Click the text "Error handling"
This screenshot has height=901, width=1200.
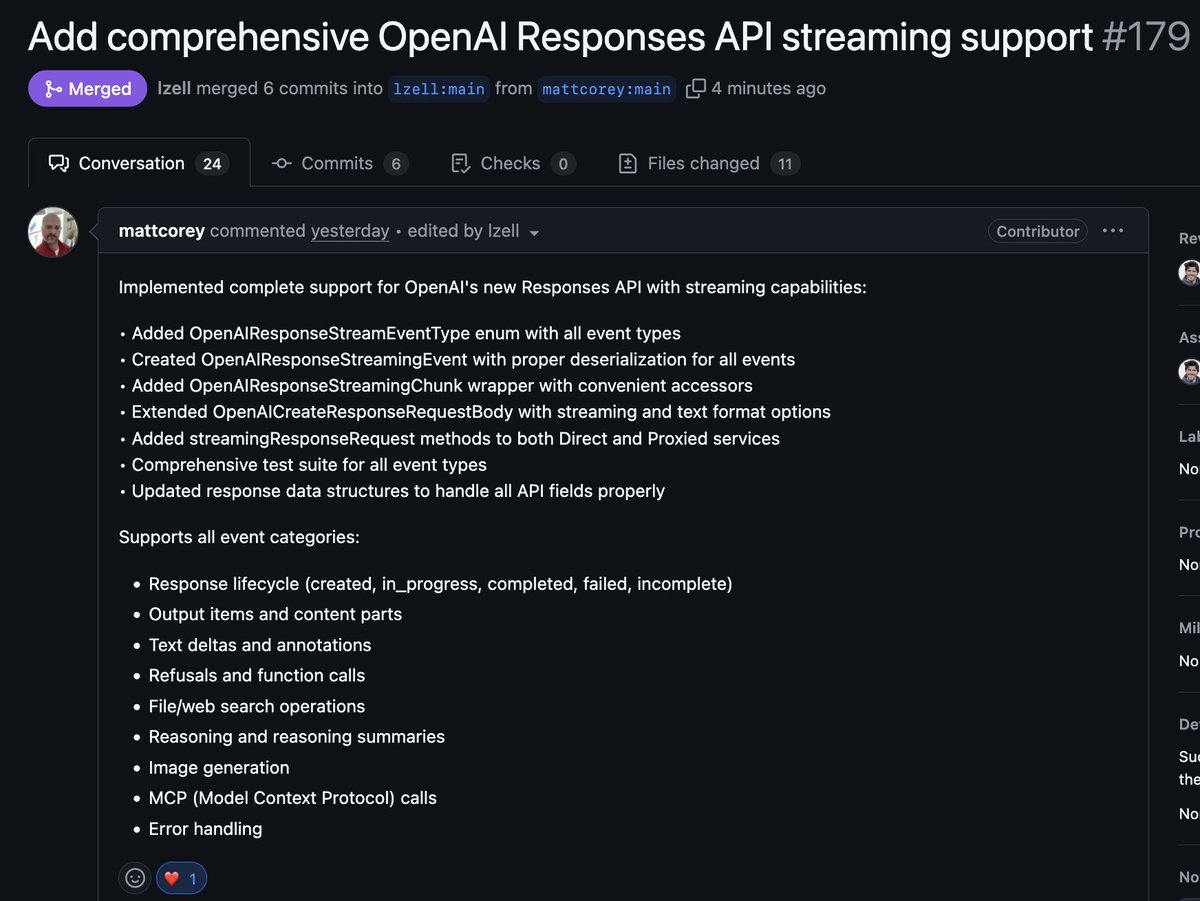pos(205,828)
